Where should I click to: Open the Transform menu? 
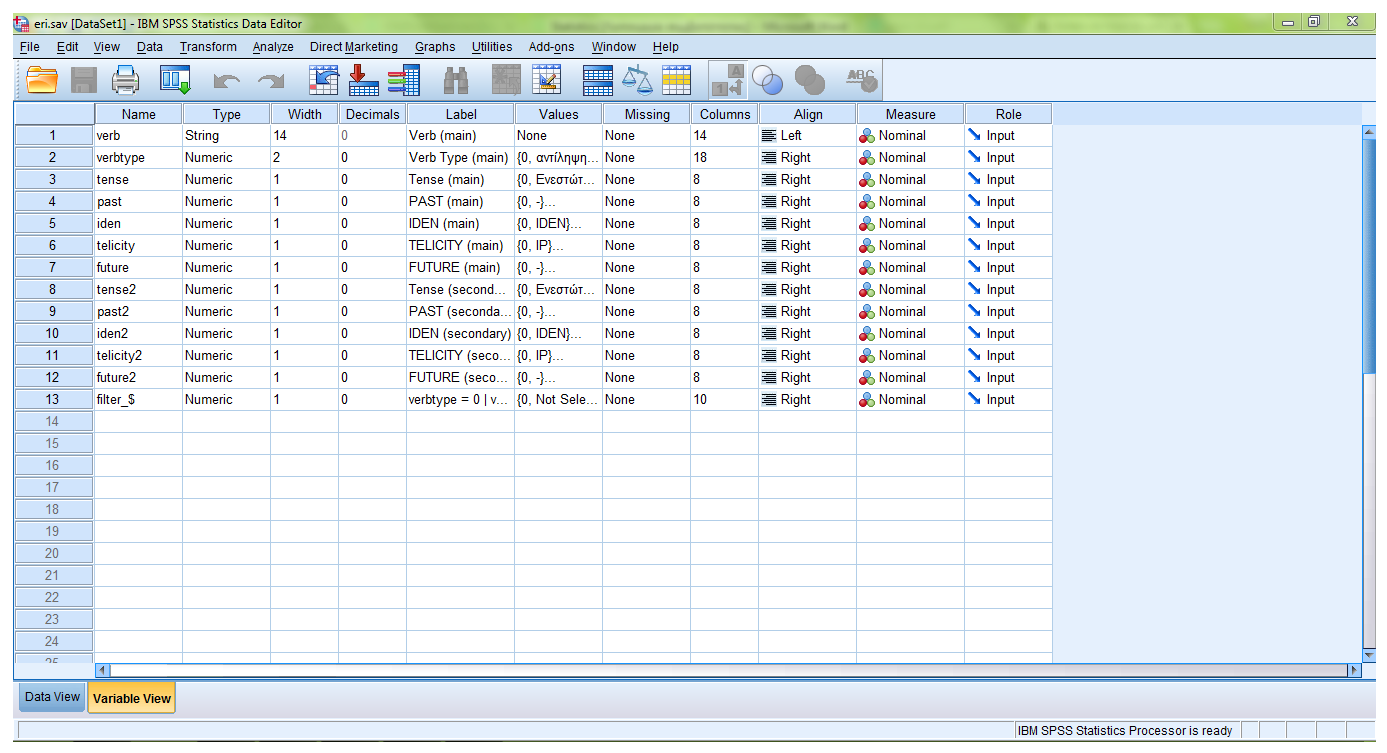(208, 47)
